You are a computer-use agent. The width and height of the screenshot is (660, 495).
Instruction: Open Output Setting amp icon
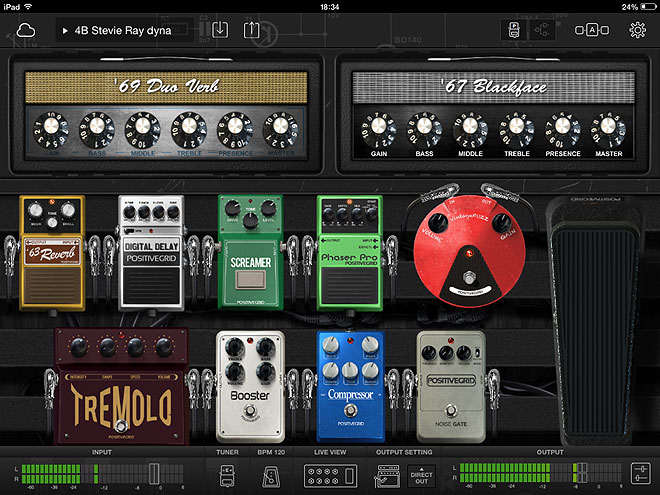coord(387,476)
